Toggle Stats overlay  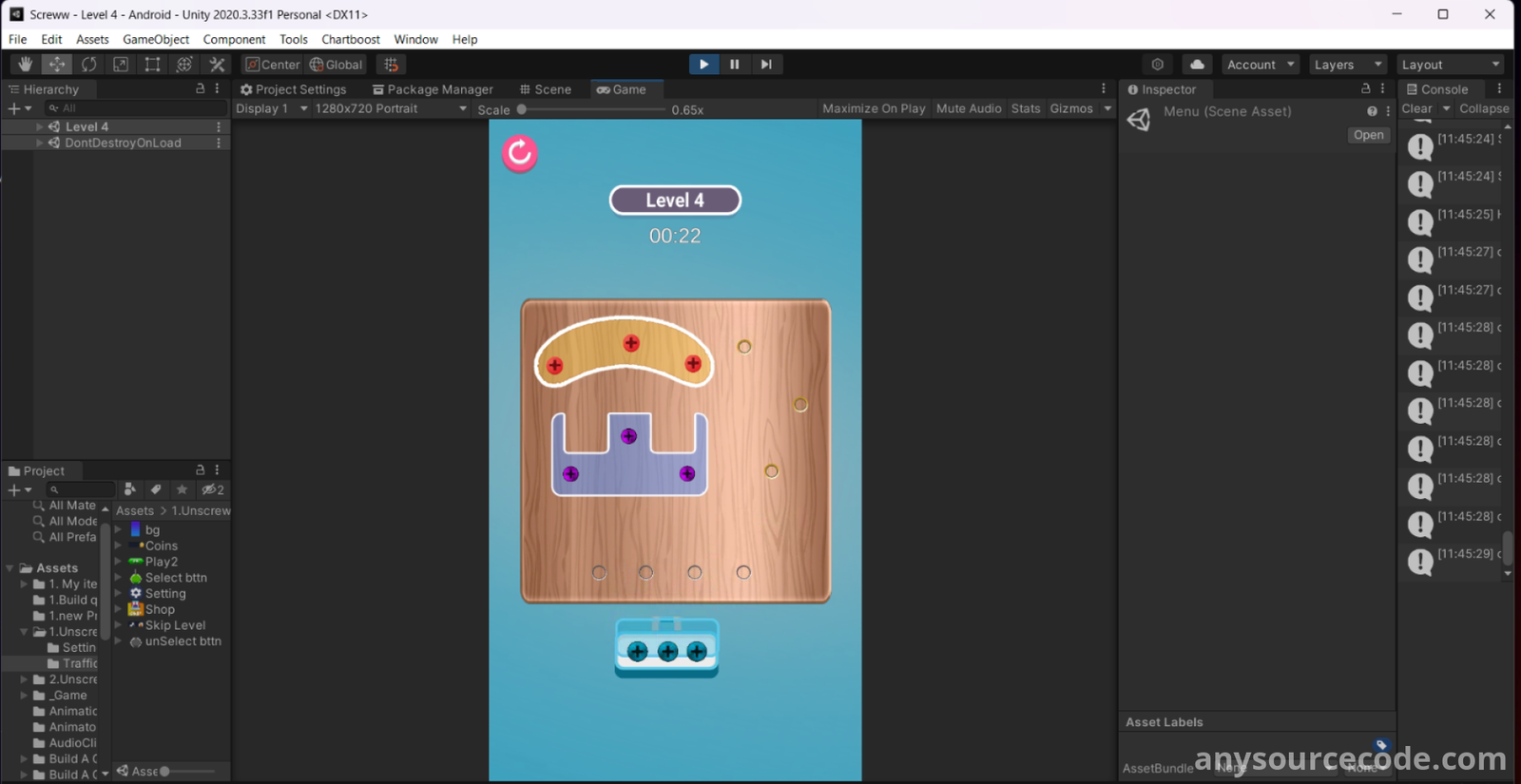(1026, 108)
